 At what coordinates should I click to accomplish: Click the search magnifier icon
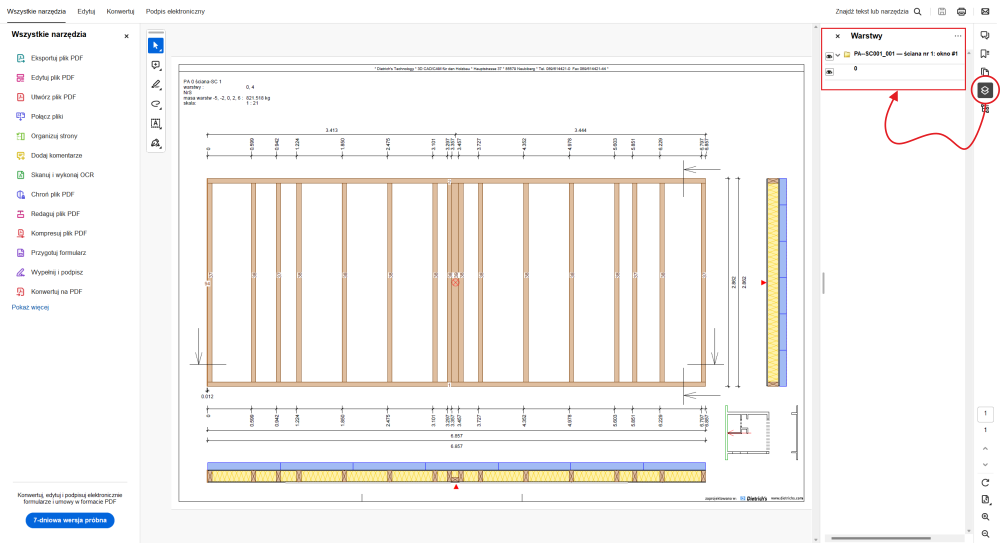point(918,11)
